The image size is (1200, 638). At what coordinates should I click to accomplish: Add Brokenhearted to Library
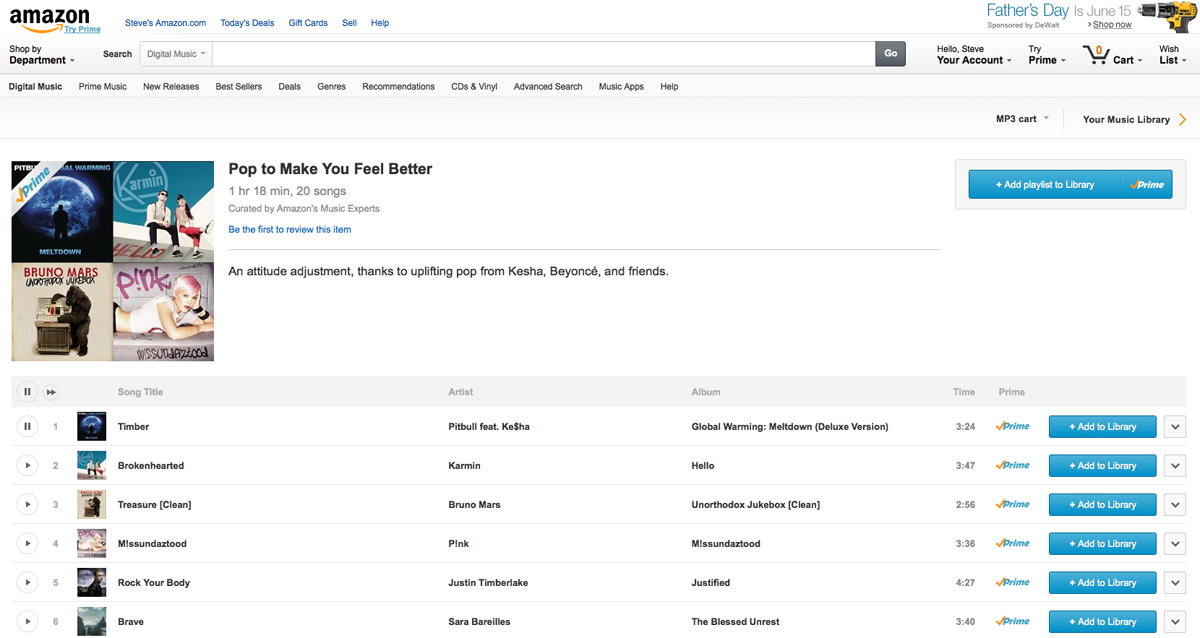(1102, 466)
